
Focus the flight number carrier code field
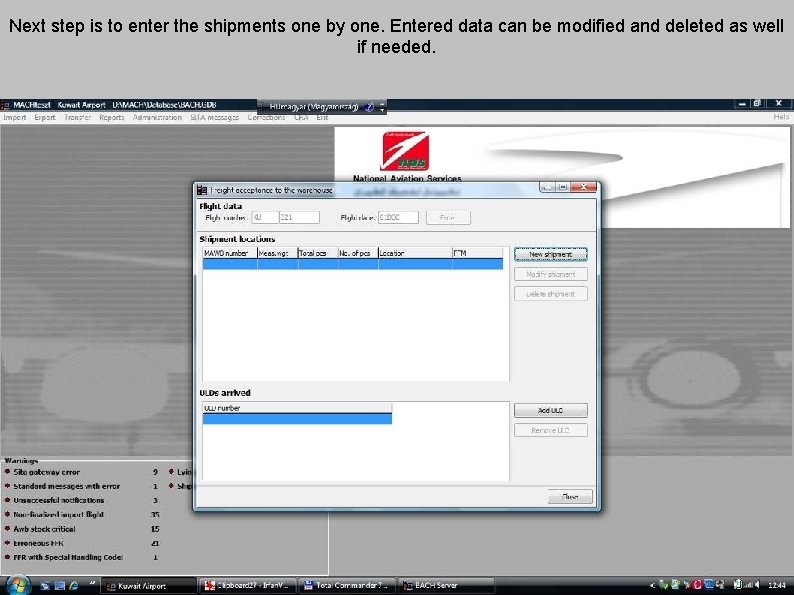pyautogui.click(x=265, y=217)
